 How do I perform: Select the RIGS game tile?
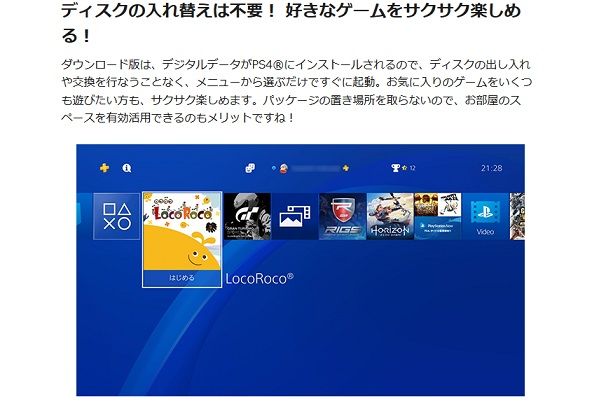(342, 216)
